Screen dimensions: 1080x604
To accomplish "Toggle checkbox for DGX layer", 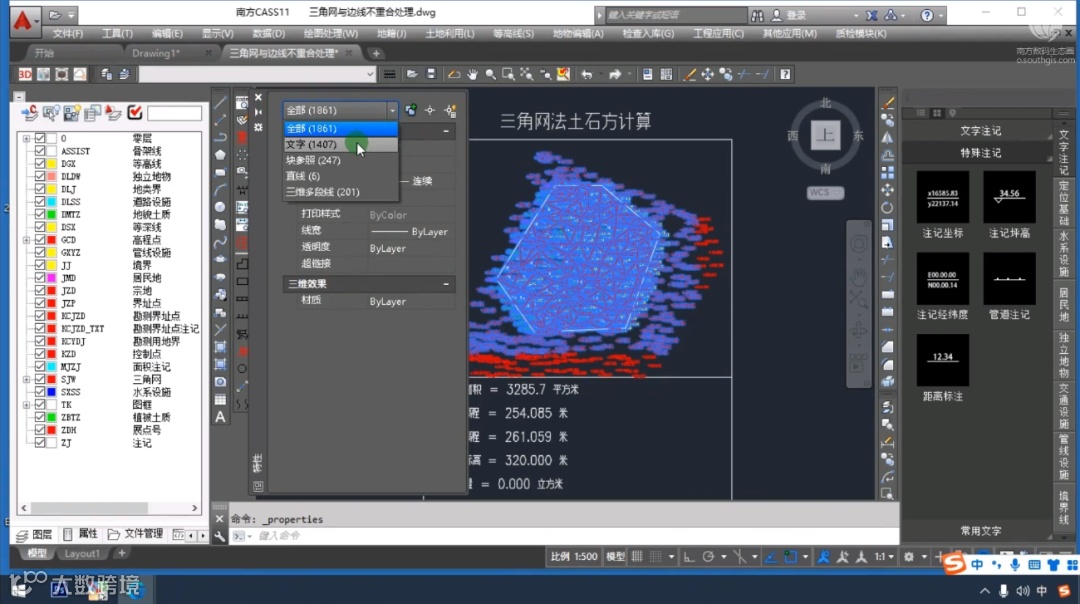I will tap(40, 164).
